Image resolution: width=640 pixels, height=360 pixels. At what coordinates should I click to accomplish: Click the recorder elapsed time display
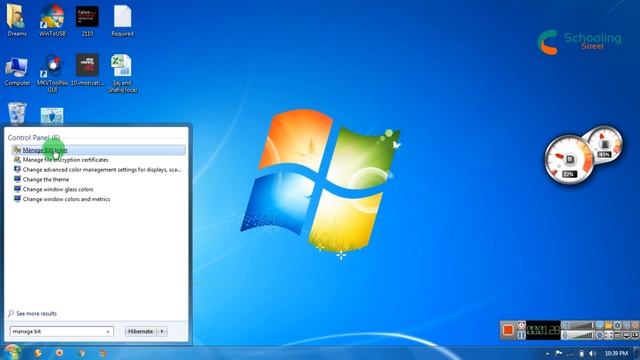[x=543, y=330]
